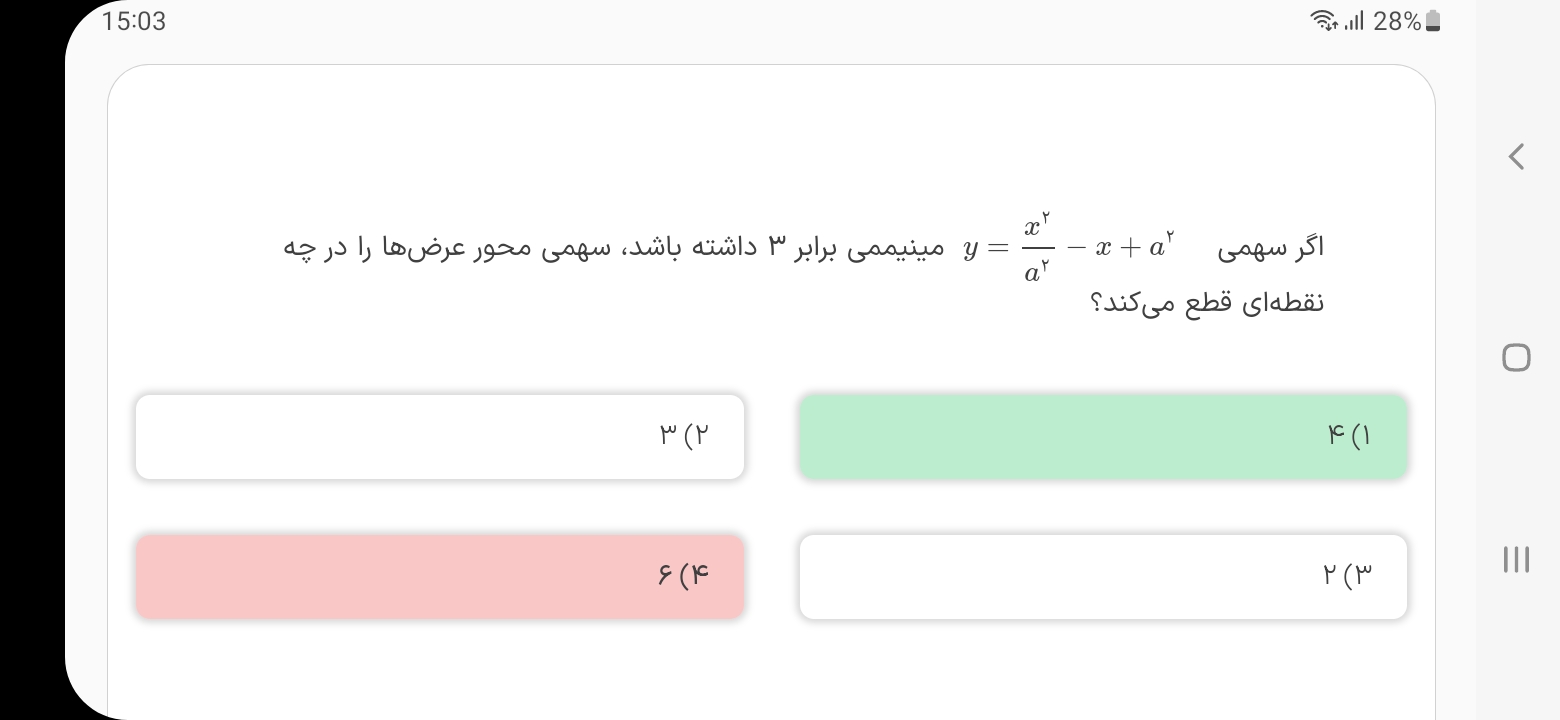Open recent apps via three-bar button
The height and width of the screenshot is (720, 1560).
click(x=1516, y=559)
